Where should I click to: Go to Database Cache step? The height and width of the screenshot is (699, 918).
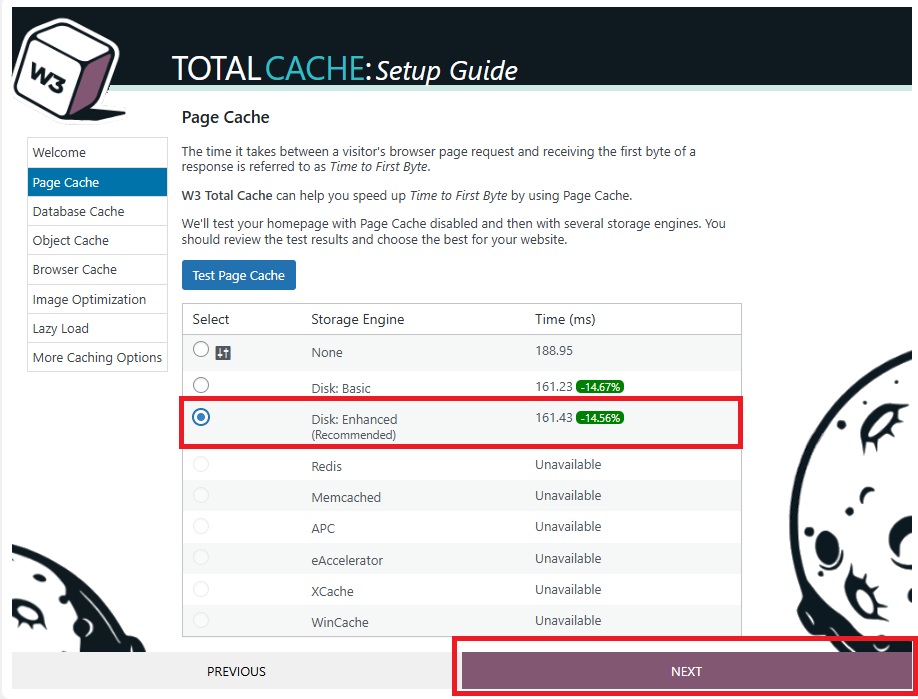(97, 211)
